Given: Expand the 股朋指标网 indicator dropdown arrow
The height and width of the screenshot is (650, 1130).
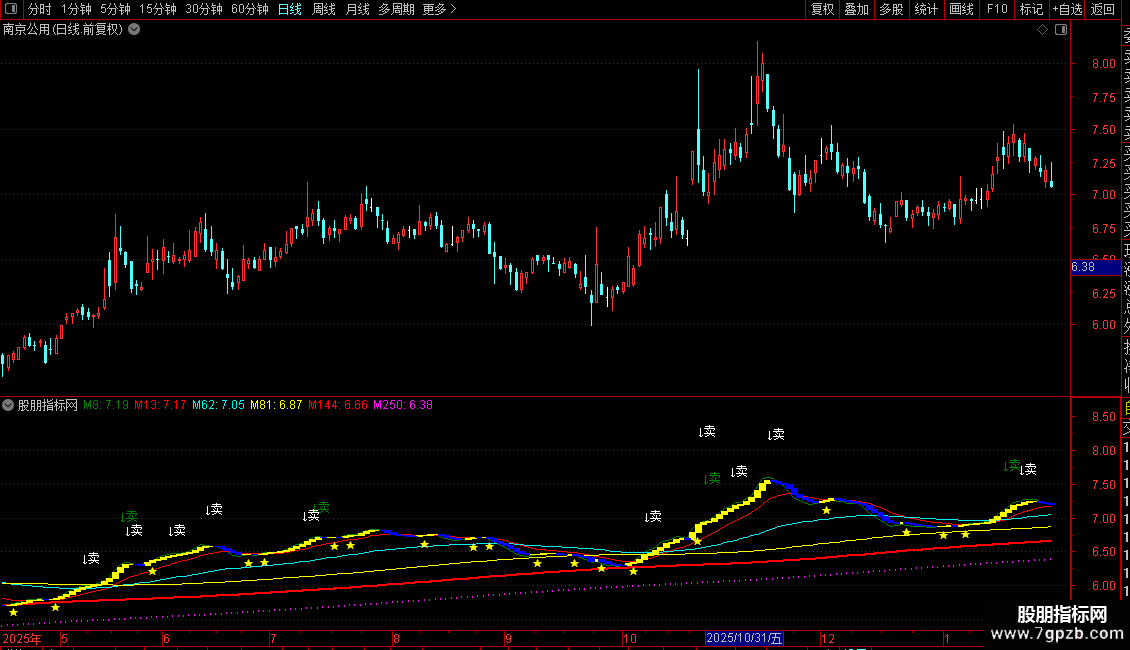Looking at the screenshot, I should (9, 405).
